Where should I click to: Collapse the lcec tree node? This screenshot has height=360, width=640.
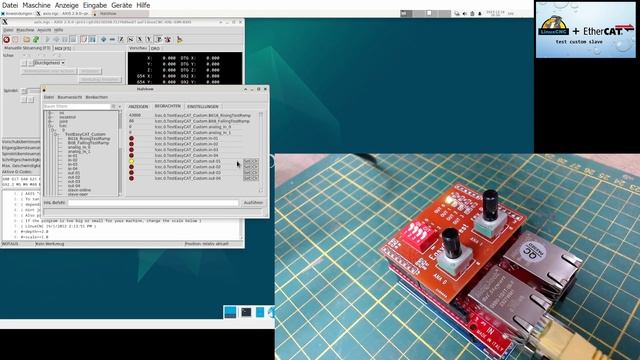click(51, 126)
